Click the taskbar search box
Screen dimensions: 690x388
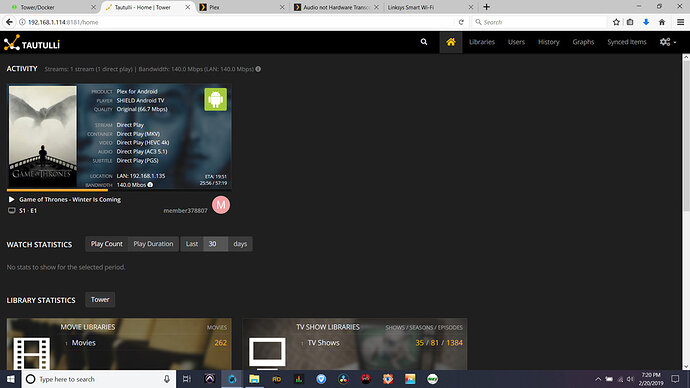click(x=99, y=379)
